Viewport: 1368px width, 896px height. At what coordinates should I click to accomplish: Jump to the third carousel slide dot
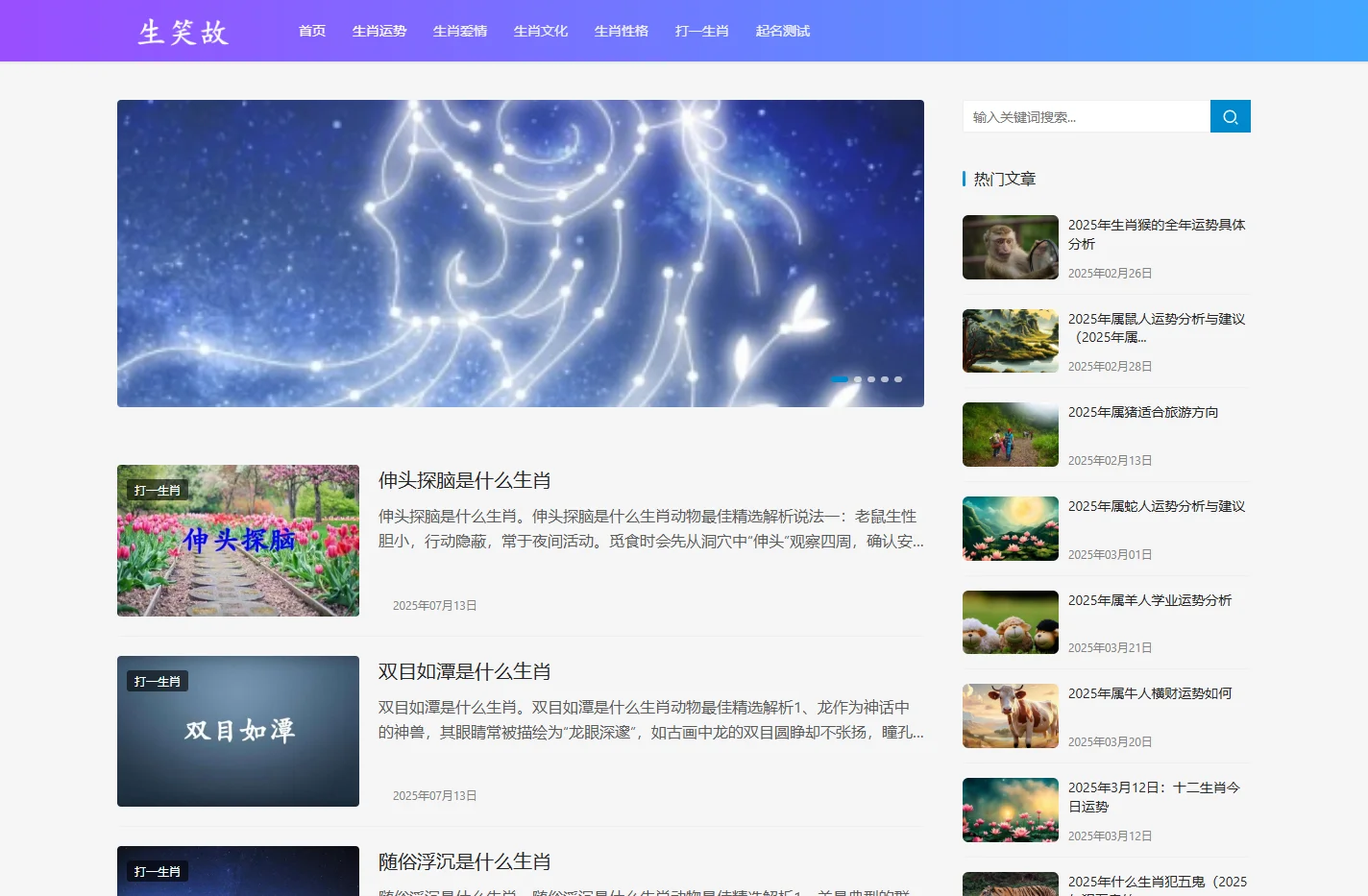[871, 379]
